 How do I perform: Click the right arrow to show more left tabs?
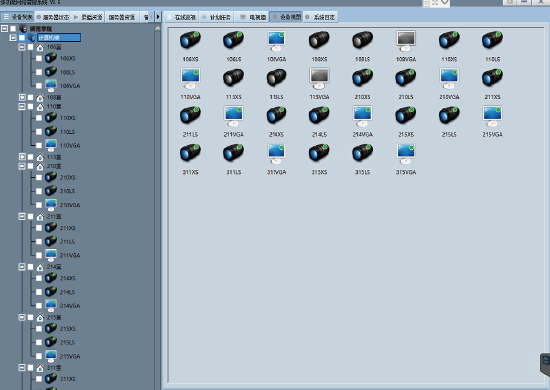[158, 17]
